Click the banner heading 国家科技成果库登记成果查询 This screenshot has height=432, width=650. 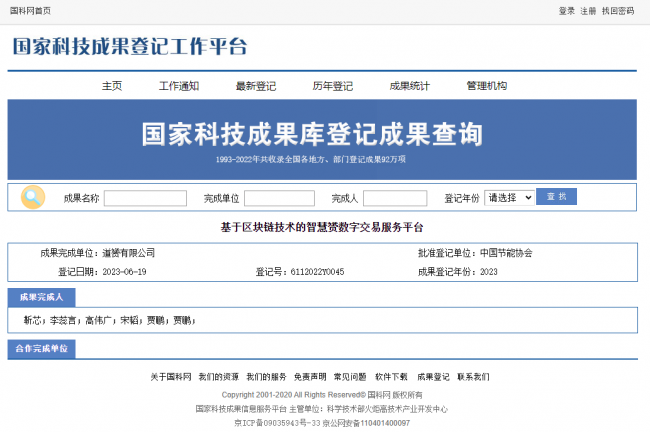click(312, 134)
